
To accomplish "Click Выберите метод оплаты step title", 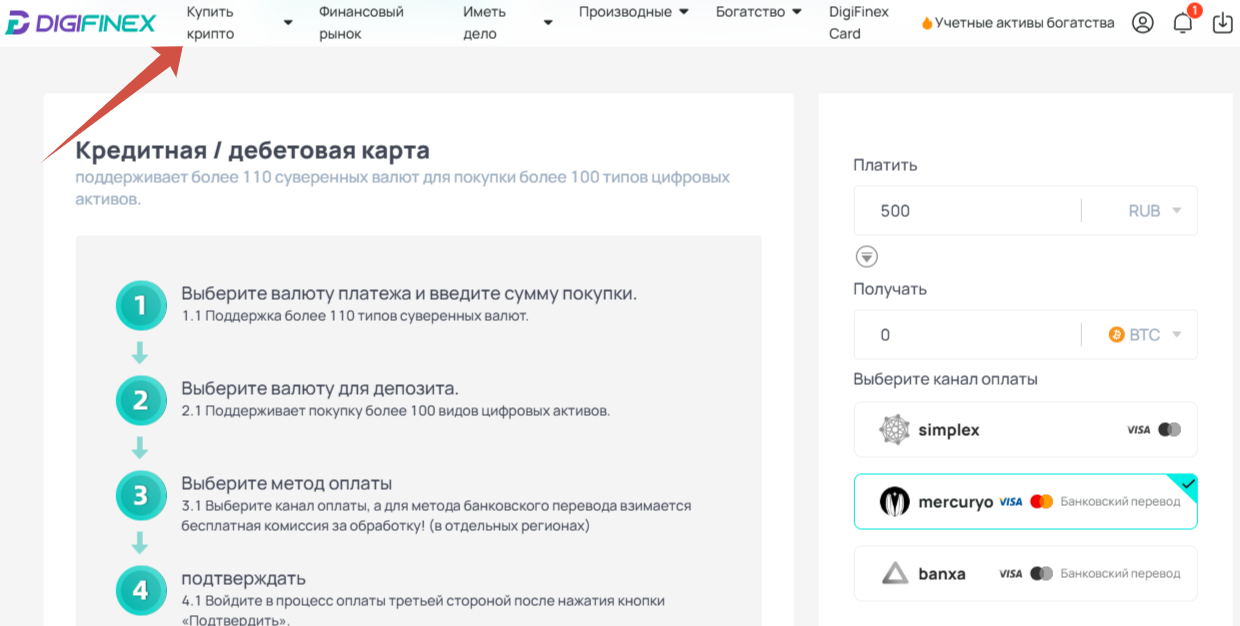I will point(287,484).
